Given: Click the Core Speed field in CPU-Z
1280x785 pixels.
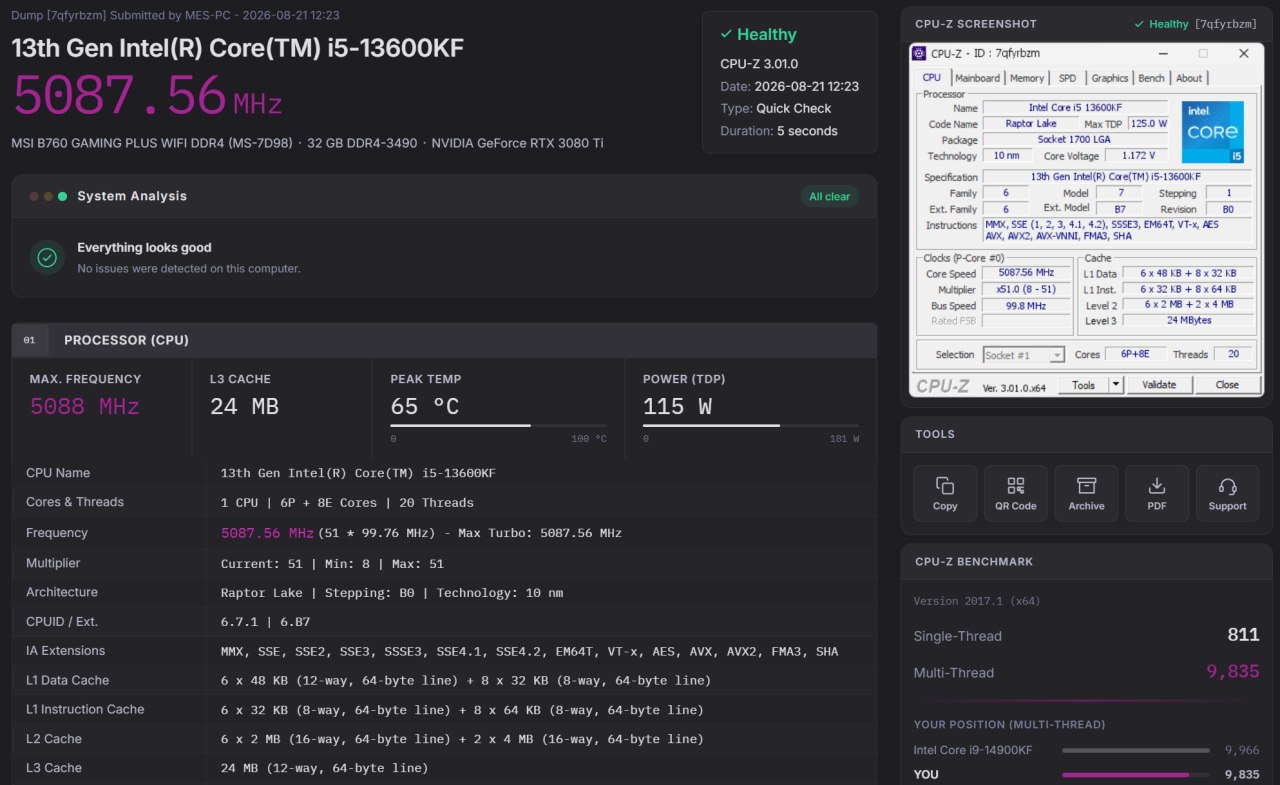Looking at the screenshot, I should (1027, 273).
